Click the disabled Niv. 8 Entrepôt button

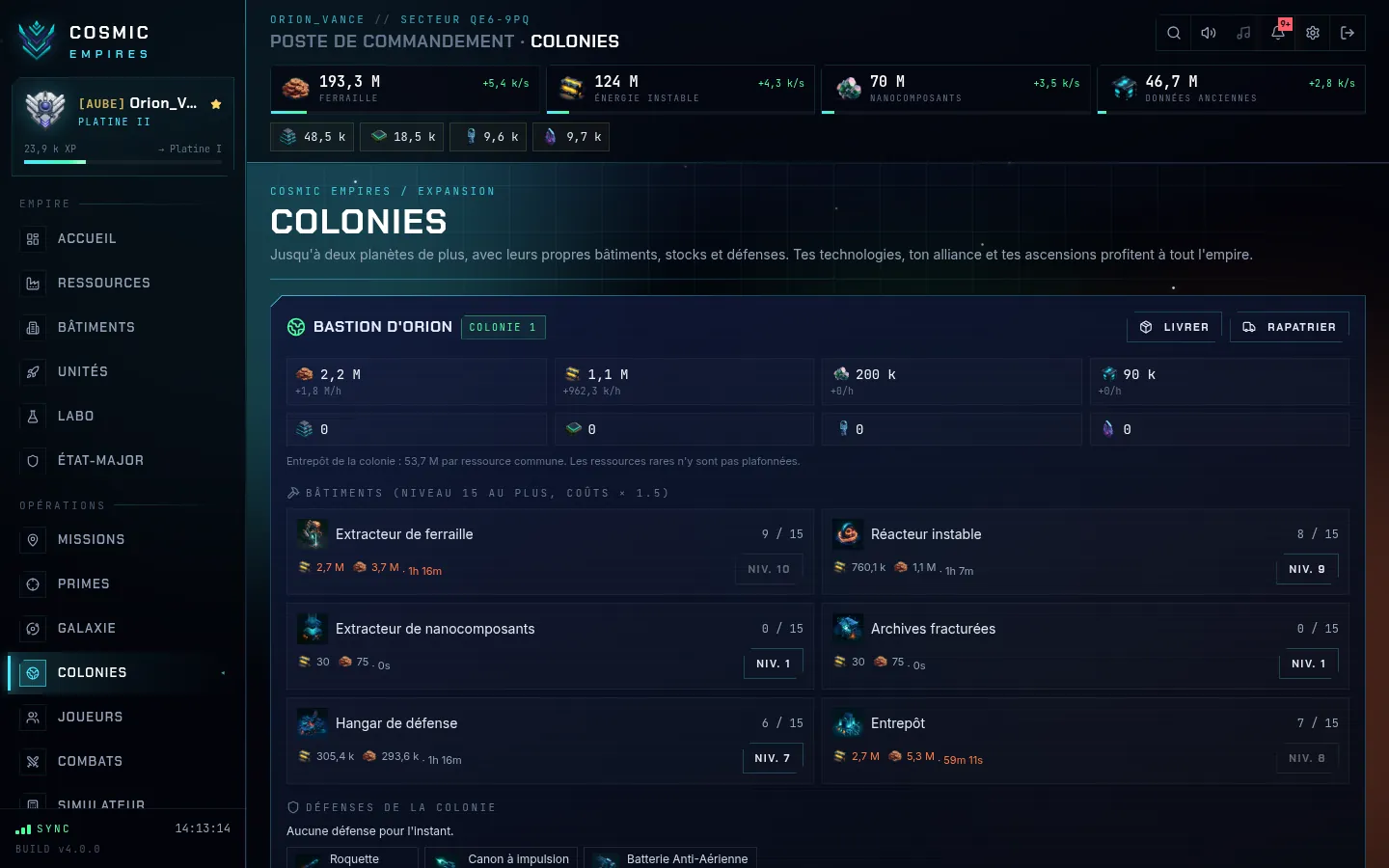coord(1307,758)
